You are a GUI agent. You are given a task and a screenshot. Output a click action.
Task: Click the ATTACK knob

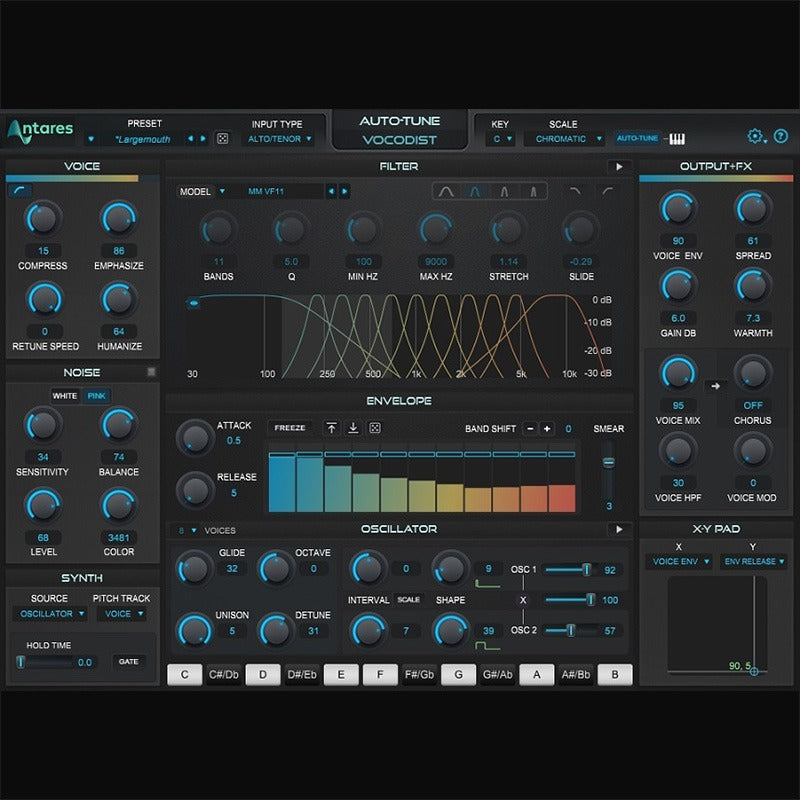coord(195,437)
